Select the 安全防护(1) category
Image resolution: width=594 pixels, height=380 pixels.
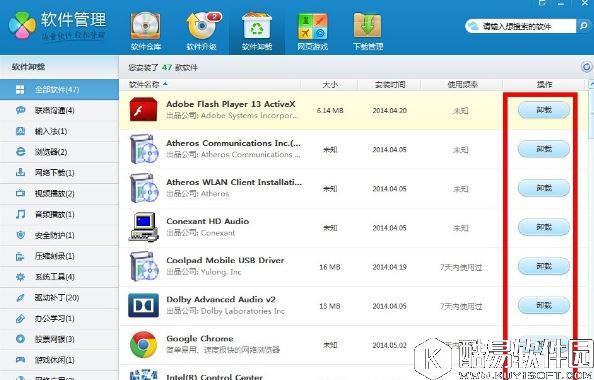tap(59, 235)
